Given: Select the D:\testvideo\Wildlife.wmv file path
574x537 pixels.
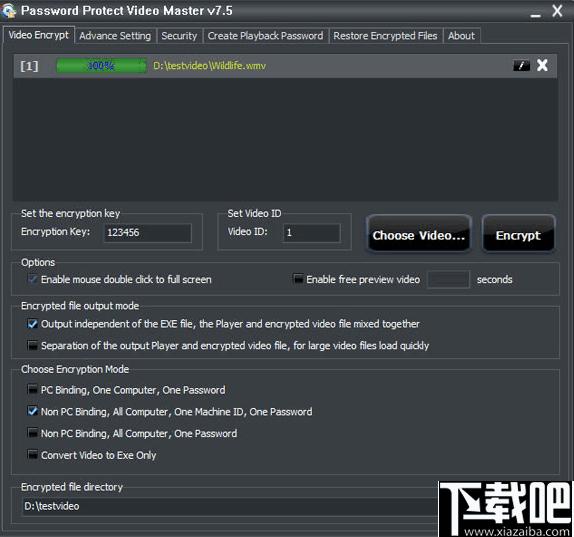Looking at the screenshot, I should (210, 66).
